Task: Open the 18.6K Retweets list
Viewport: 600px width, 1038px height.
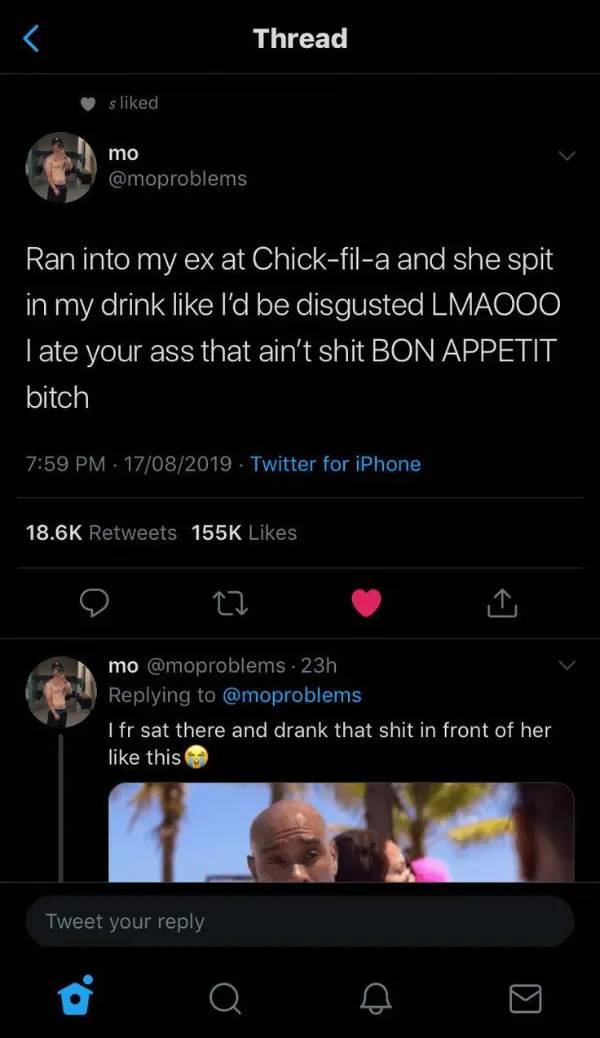Action: coord(100,533)
